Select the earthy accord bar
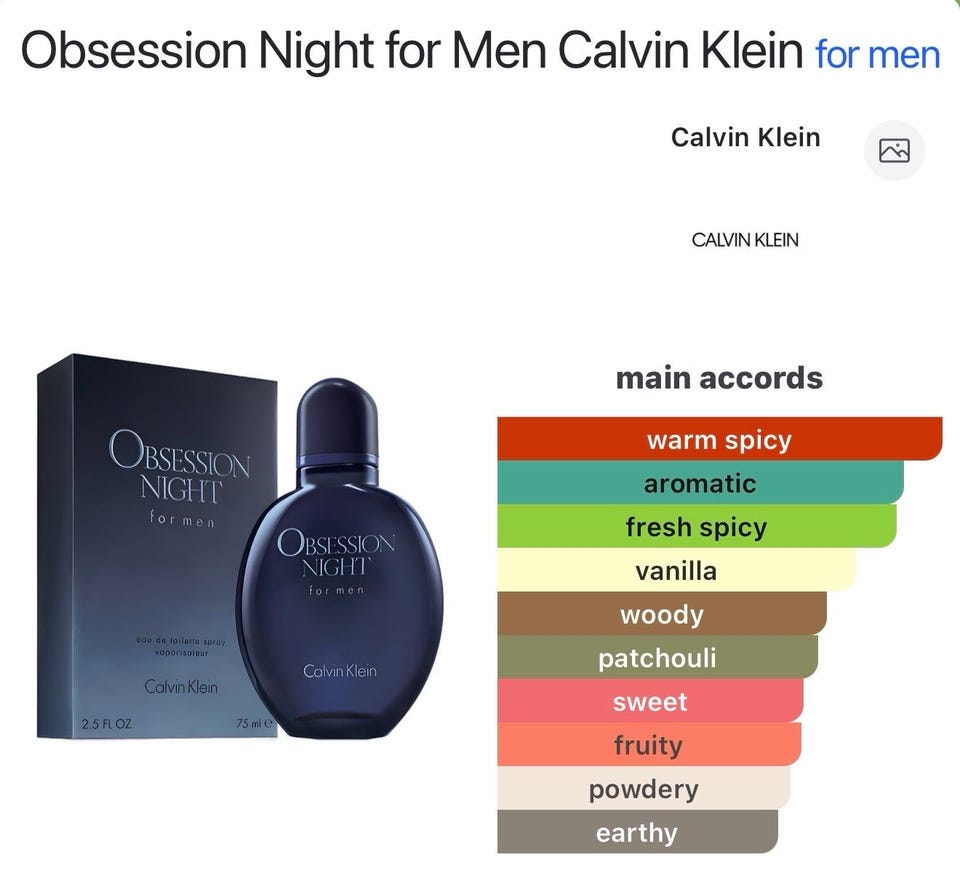Screen dimensions: 960x876 (637, 832)
